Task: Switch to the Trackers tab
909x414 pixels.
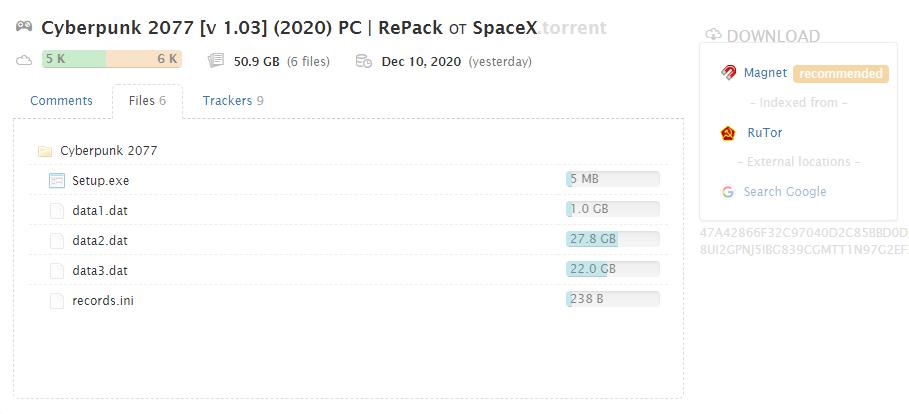Action: [233, 101]
